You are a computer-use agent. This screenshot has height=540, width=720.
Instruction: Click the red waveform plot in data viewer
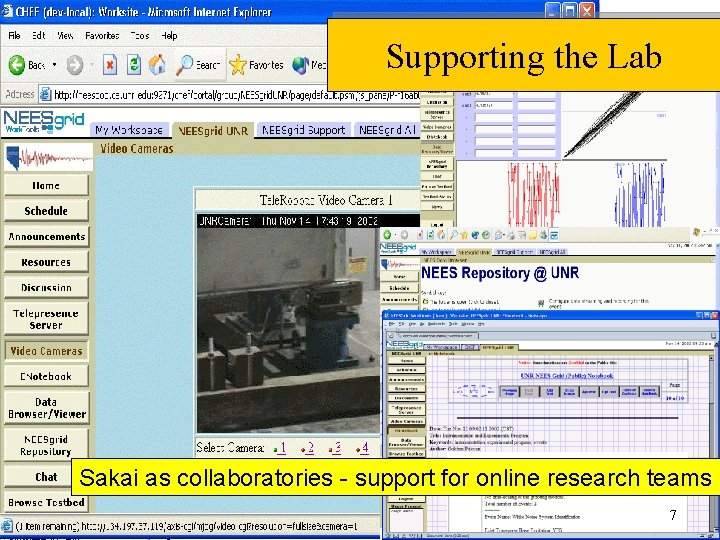(533, 194)
